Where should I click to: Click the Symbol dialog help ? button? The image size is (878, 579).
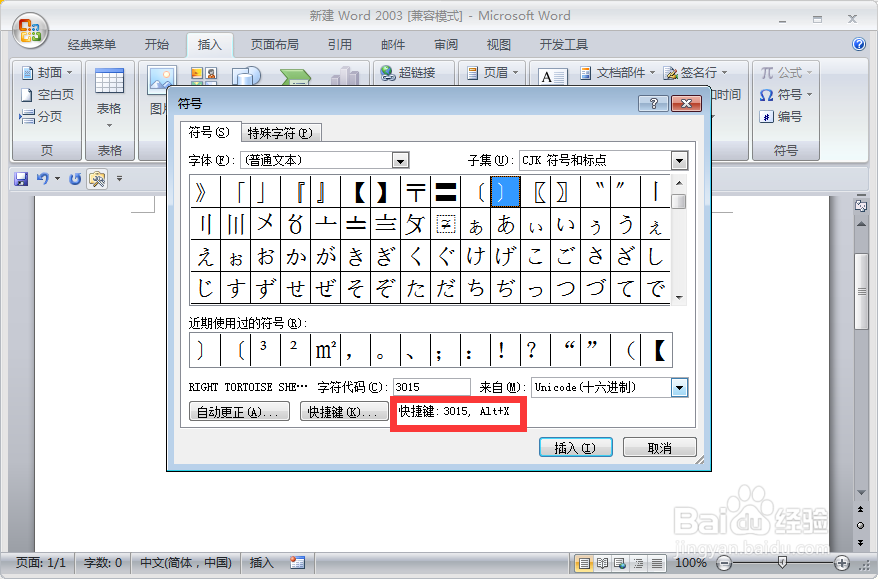coord(653,104)
